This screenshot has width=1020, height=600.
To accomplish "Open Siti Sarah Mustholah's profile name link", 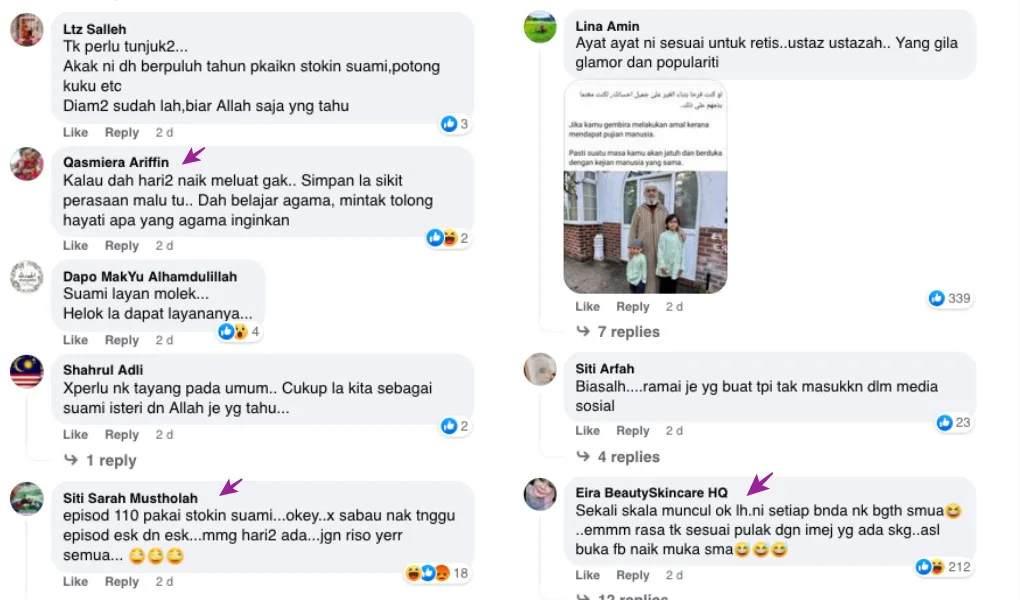I will tap(130, 498).
